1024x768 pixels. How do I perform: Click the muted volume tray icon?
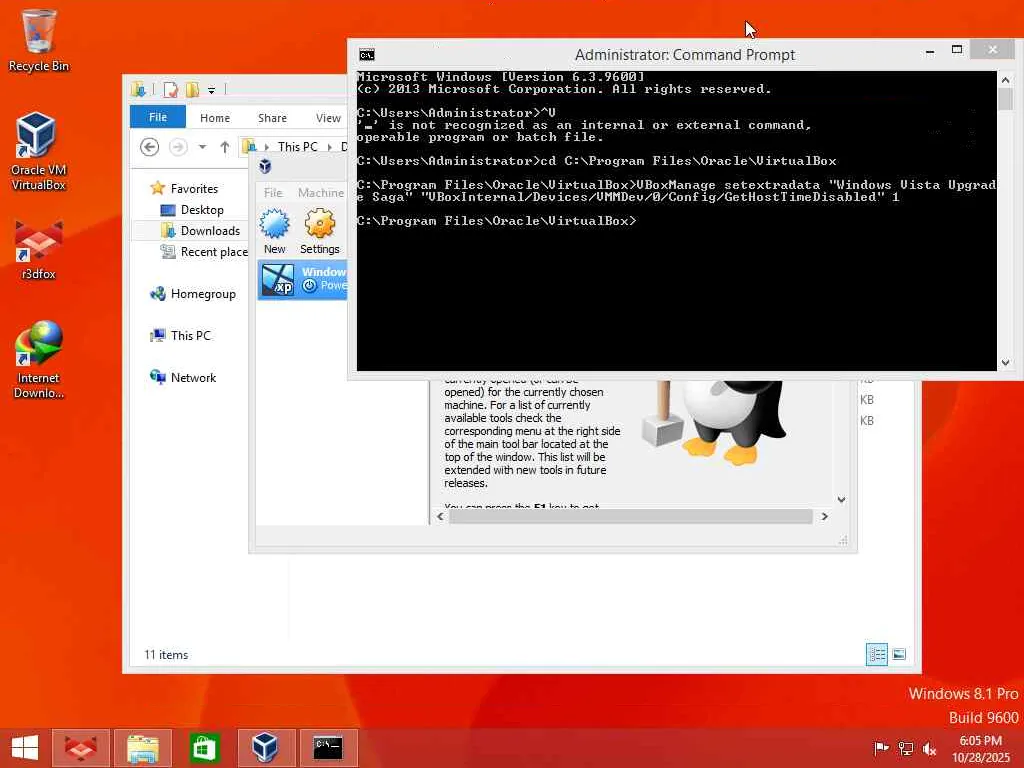pos(929,748)
